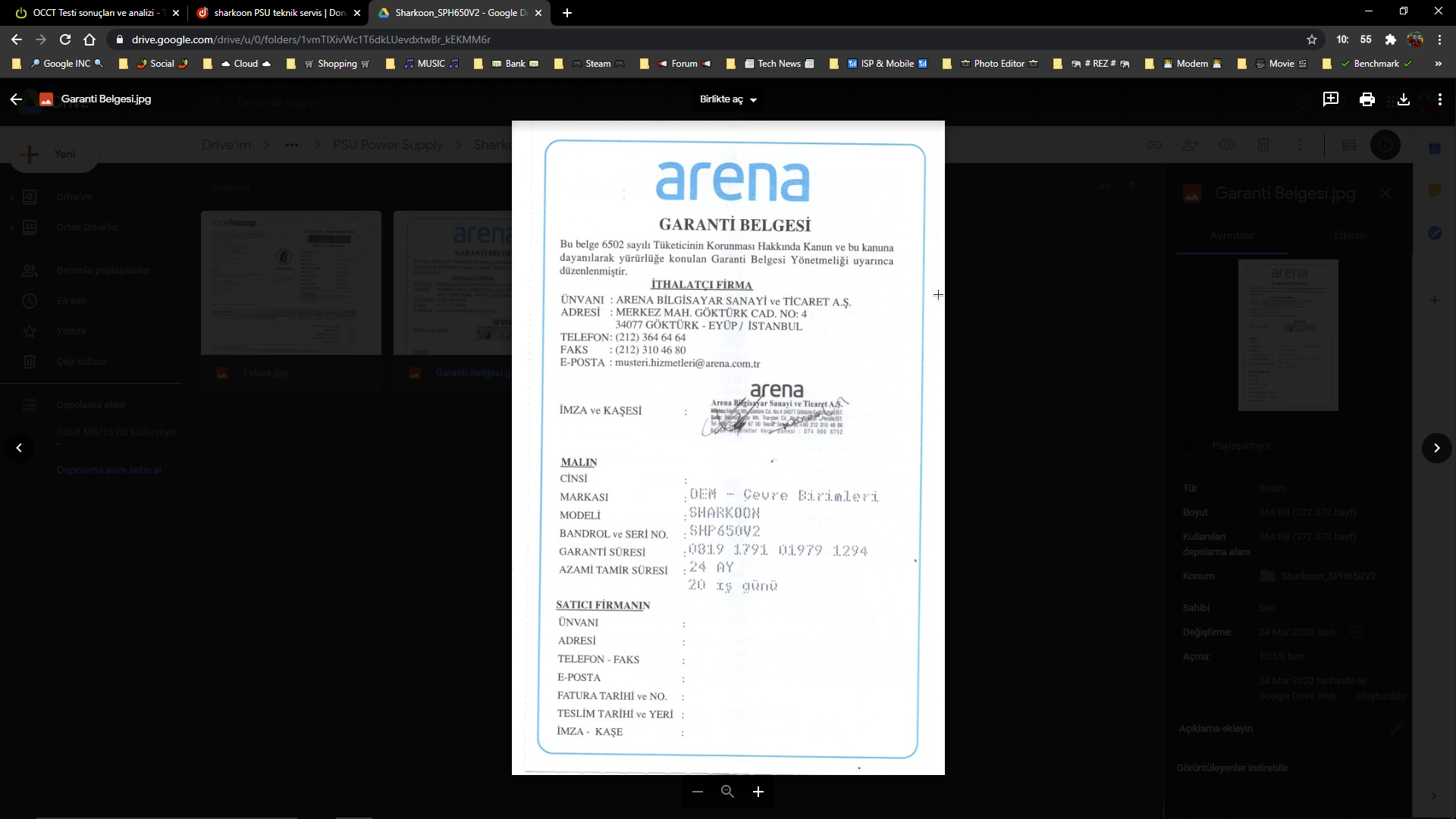Bookmark this page with the star icon

click(1312, 39)
